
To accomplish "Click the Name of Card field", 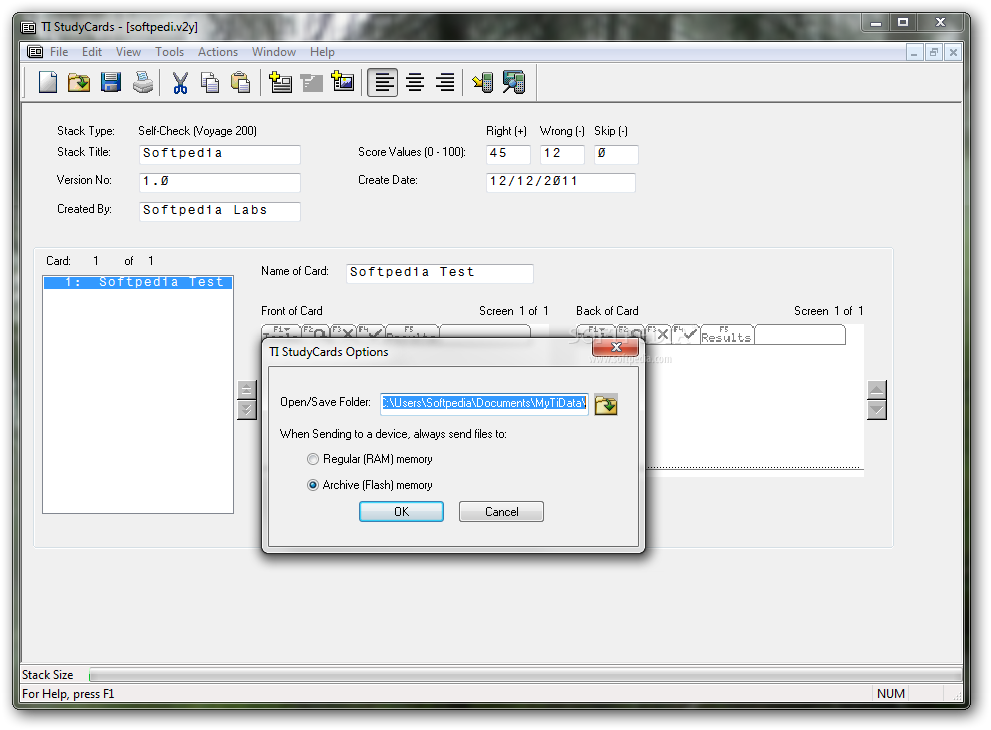I will 440,273.
